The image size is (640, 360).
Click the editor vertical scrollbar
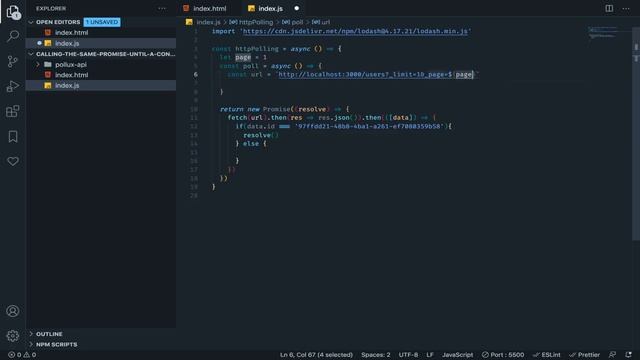(x=636, y=135)
